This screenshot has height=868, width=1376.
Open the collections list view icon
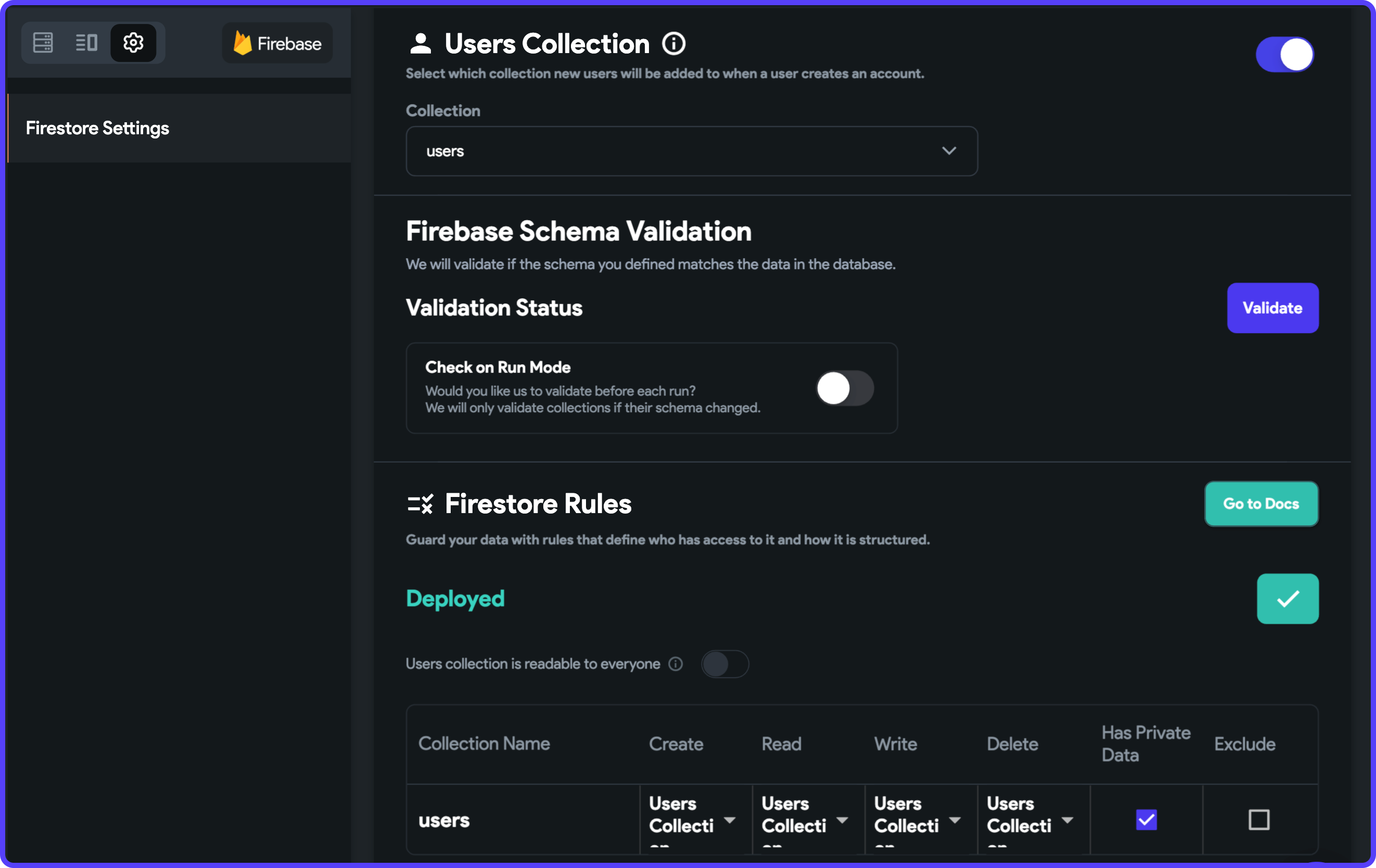86,42
